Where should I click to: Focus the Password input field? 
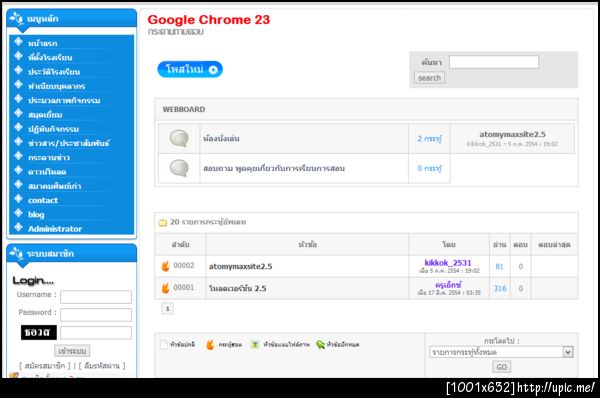pyautogui.click(x=96, y=315)
